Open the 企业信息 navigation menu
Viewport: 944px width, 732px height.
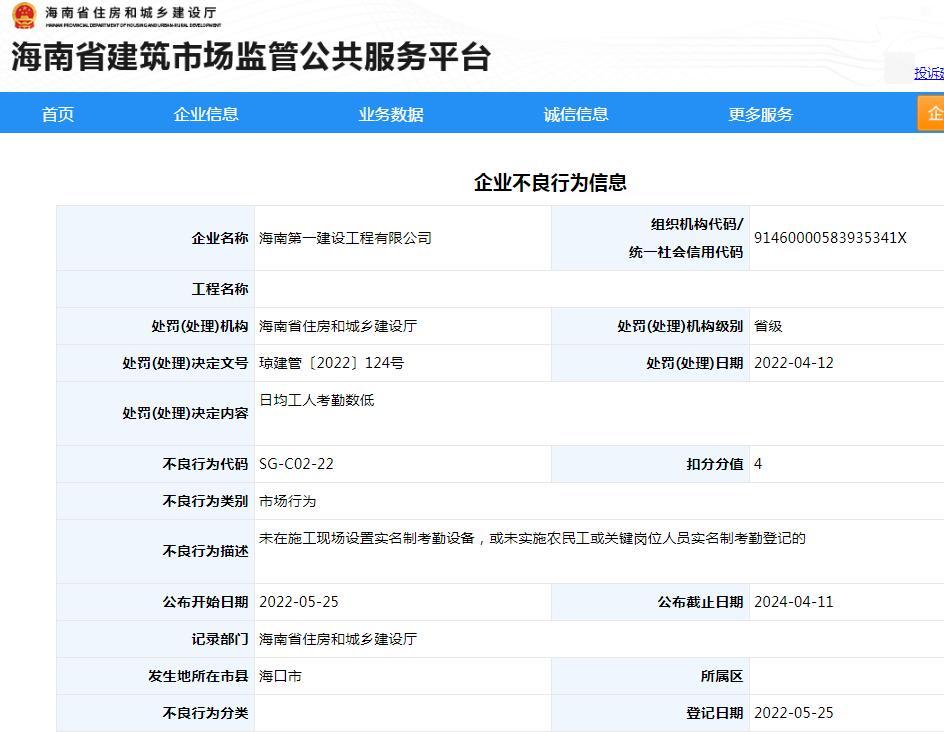tap(206, 114)
